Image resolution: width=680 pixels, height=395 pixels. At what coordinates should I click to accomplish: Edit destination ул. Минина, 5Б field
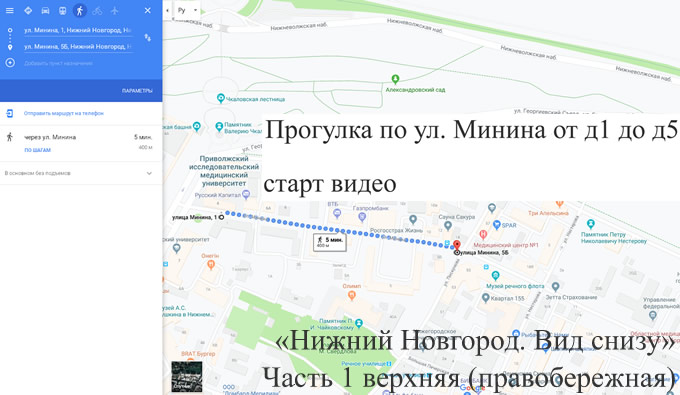[x=78, y=46]
